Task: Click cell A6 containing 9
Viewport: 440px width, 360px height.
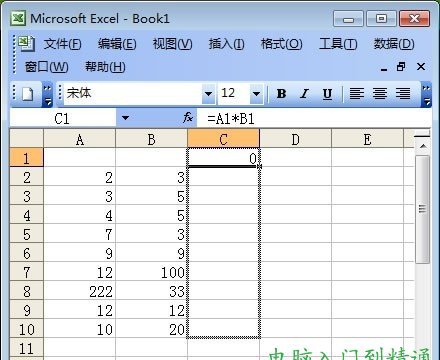Action: (79, 253)
